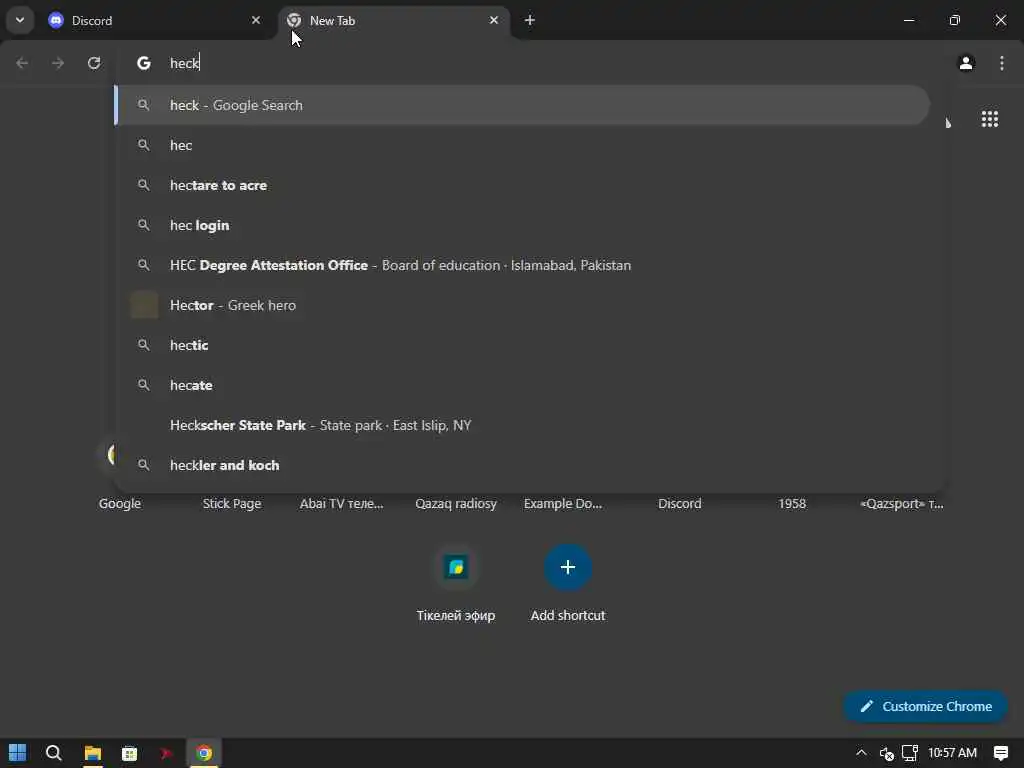Choose the Hector Greek hero suggestion

tap(522, 305)
